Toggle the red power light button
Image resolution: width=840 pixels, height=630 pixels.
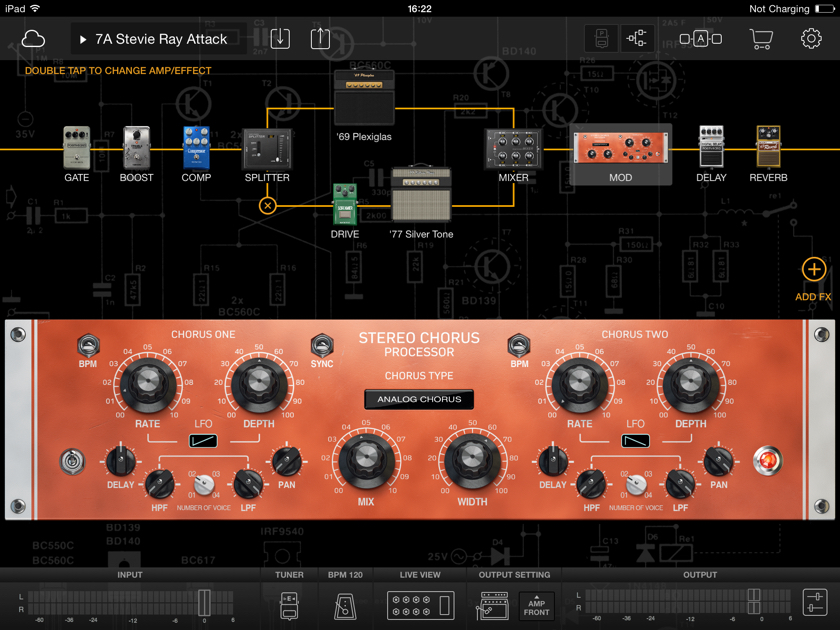[767, 461]
